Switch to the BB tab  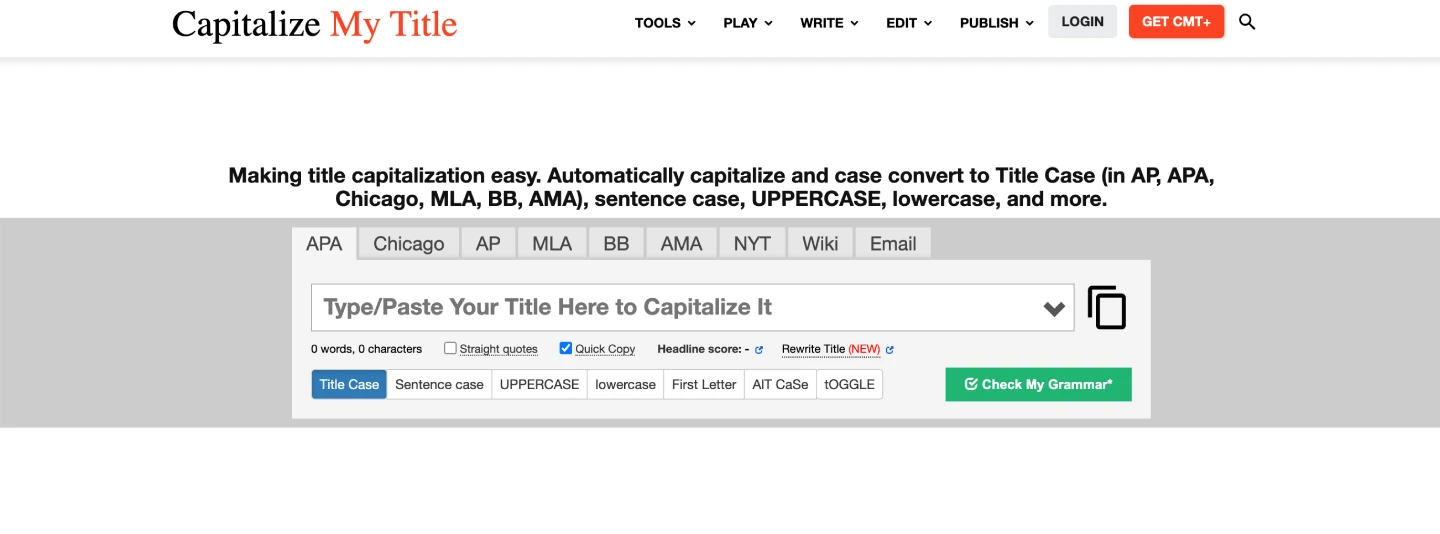coord(616,243)
